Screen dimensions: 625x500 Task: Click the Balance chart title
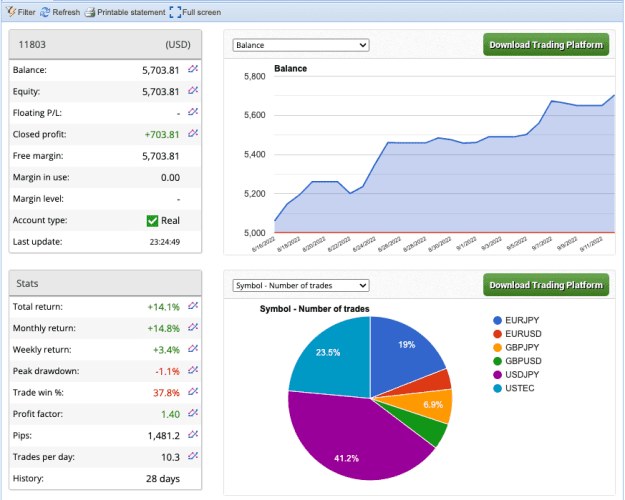coord(291,69)
